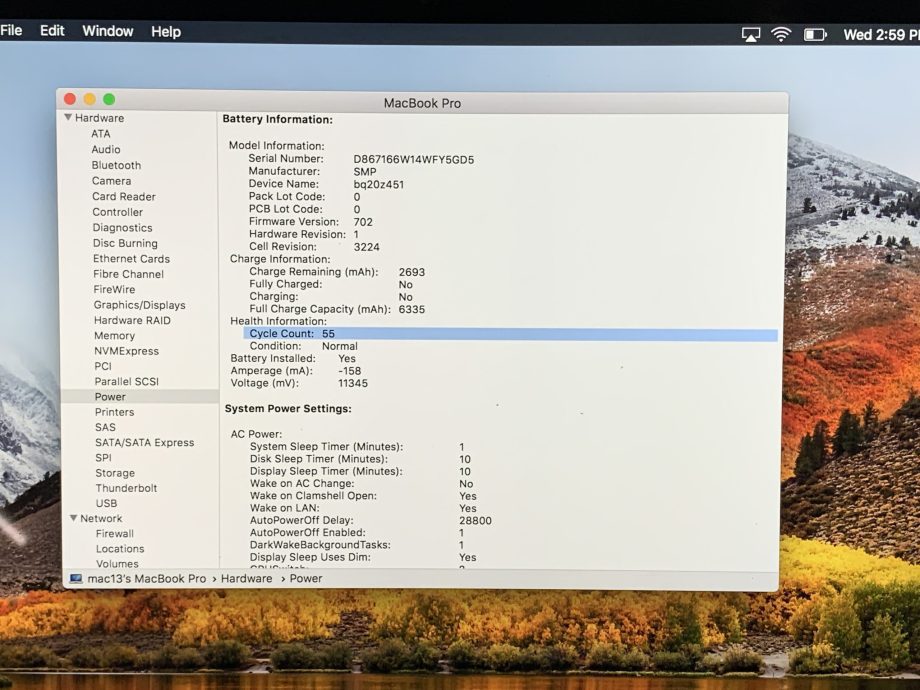
Task: Click Hardware in the bottom path bar
Action: 246,579
